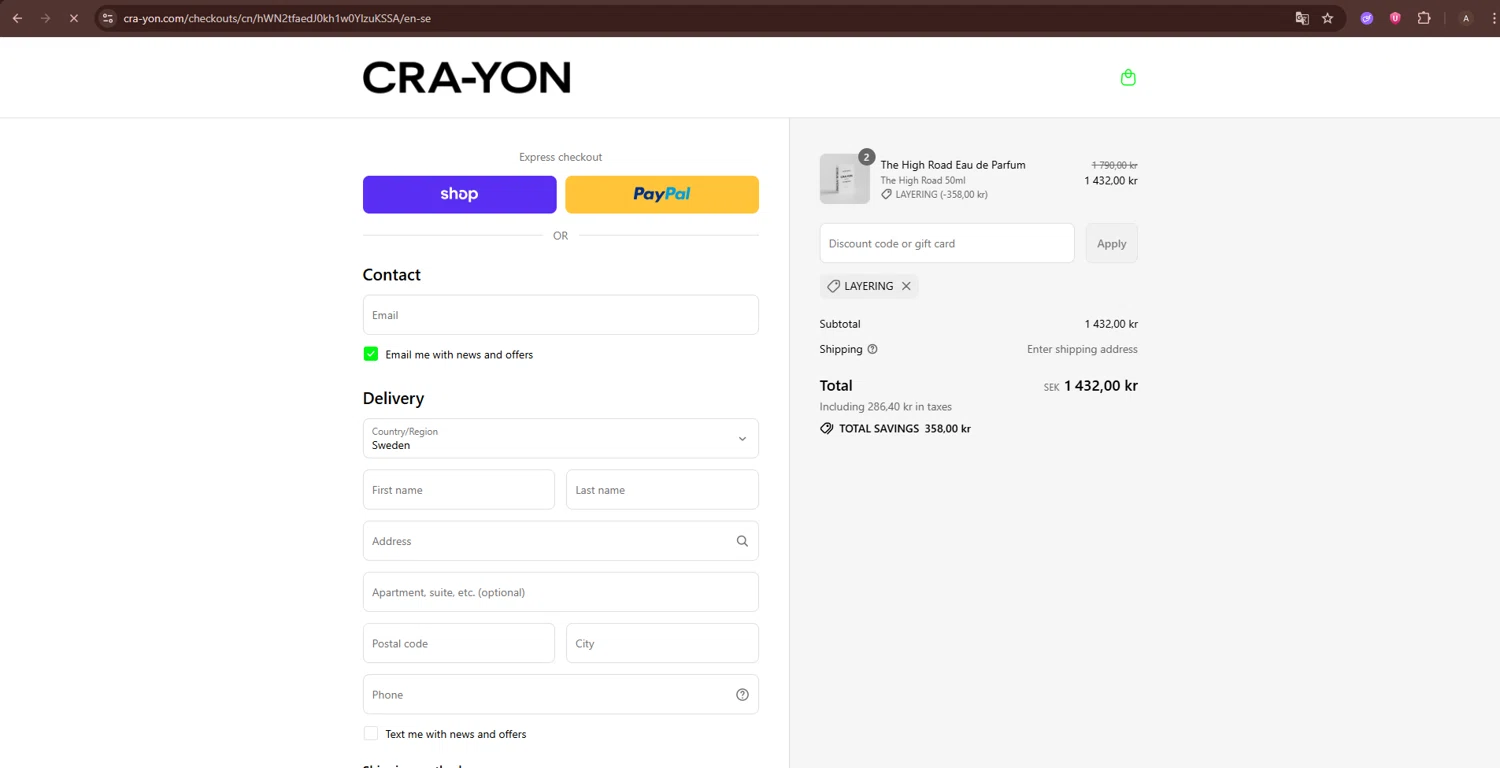Click the 'Express checkout' label
This screenshot has width=1500, height=768.
[560, 157]
